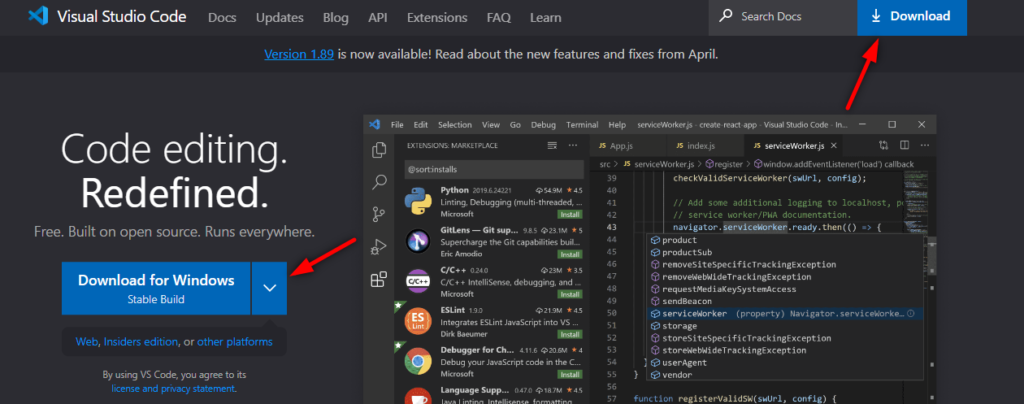Open the Updates page
Screen dimensions: 1024x404
point(280,18)
